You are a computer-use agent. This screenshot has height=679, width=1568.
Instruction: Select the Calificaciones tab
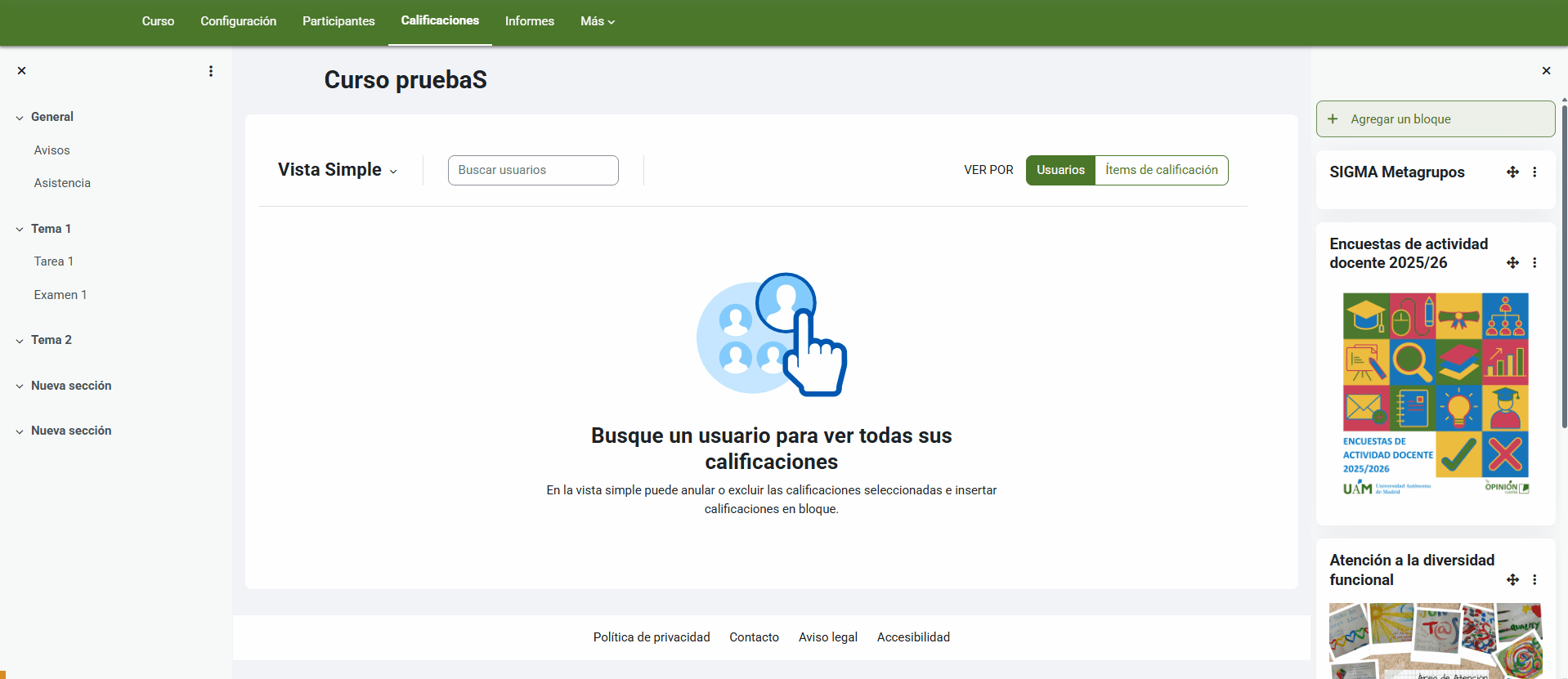[x=440, y=21]
